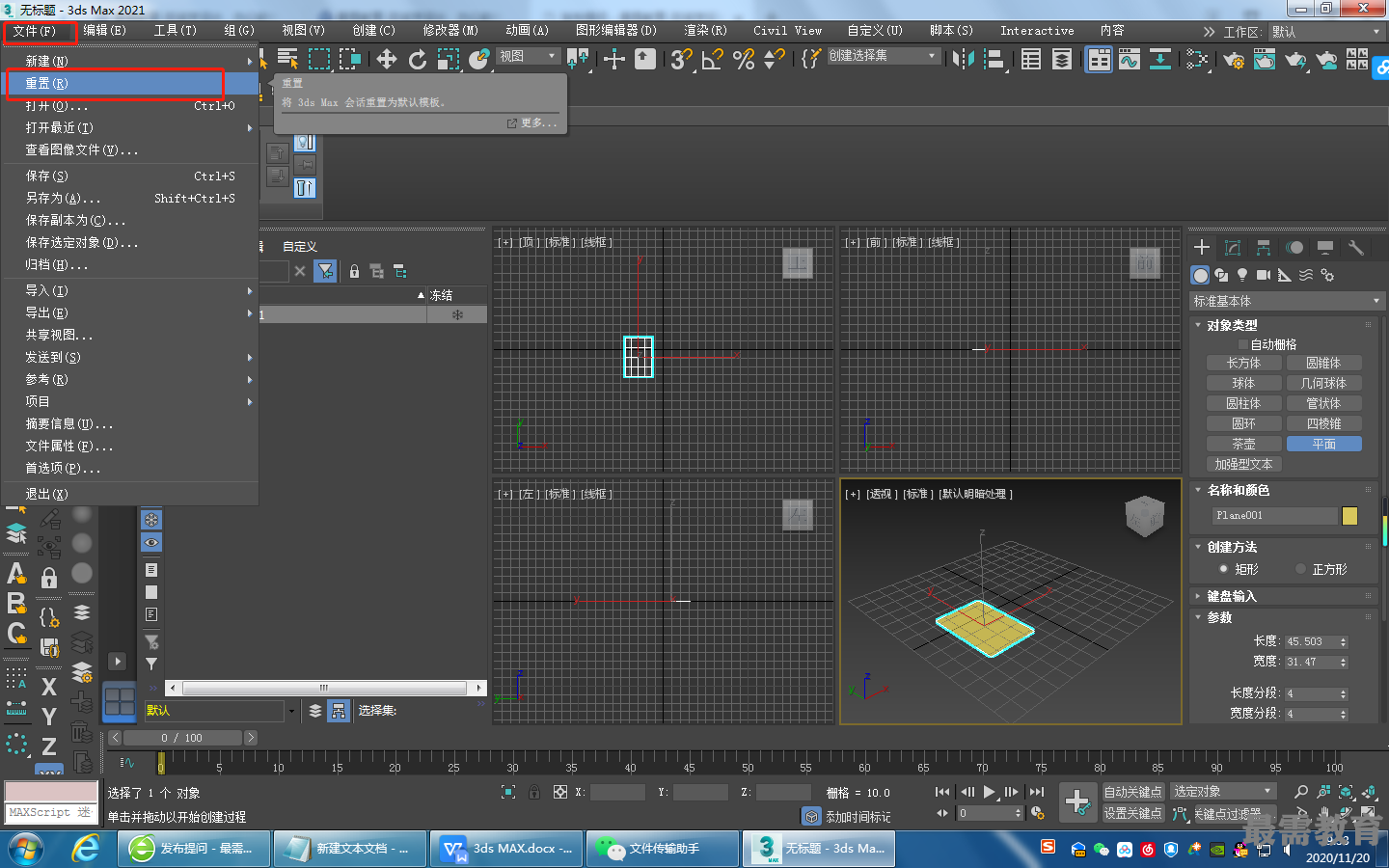Create a 长方体 box primitive

click(1244, 363)
